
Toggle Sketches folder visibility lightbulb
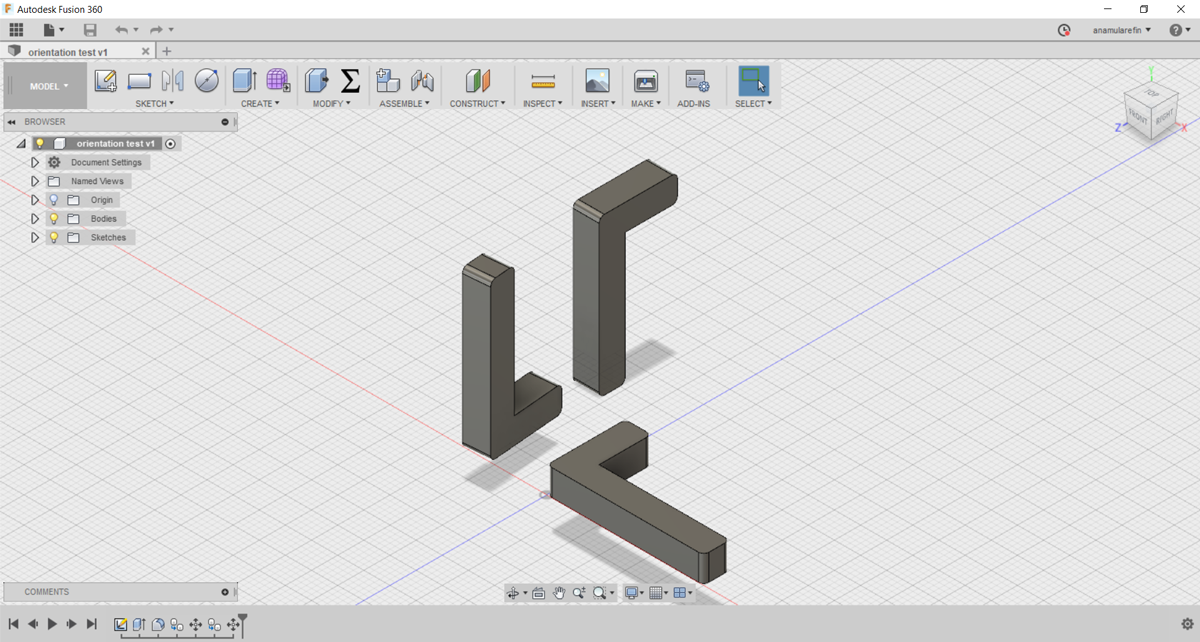pyautogui.click(x=55, y=238)
